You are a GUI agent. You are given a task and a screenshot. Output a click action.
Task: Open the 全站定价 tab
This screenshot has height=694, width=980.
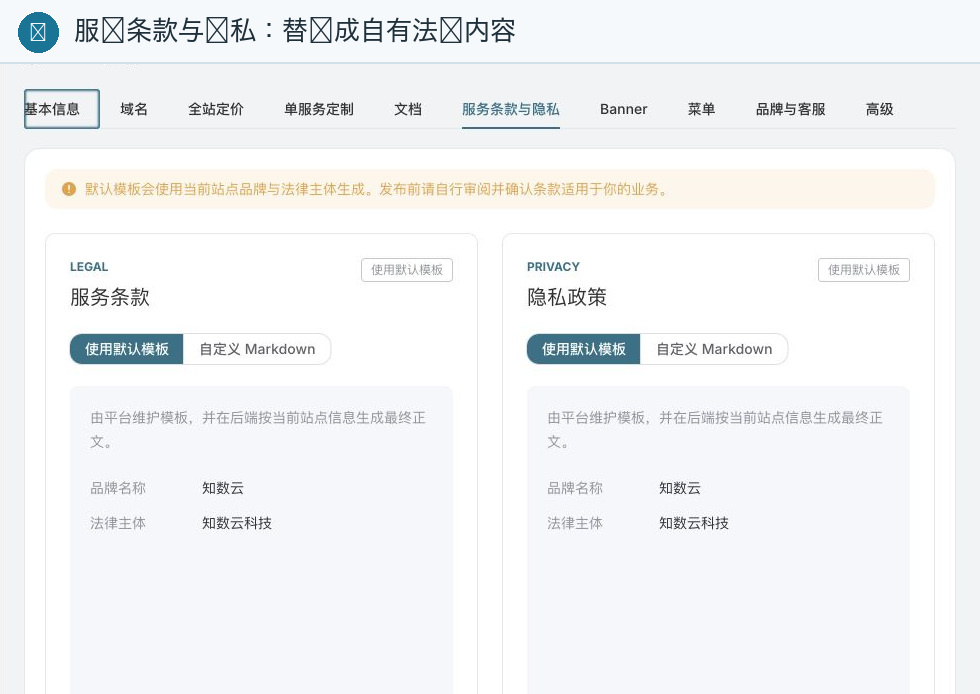[x=216, y=109]
